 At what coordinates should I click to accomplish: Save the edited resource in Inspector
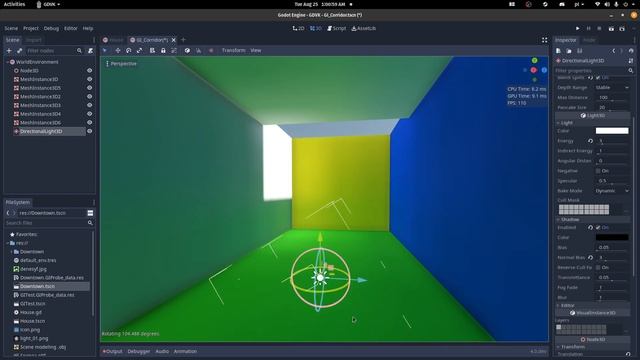580,51
